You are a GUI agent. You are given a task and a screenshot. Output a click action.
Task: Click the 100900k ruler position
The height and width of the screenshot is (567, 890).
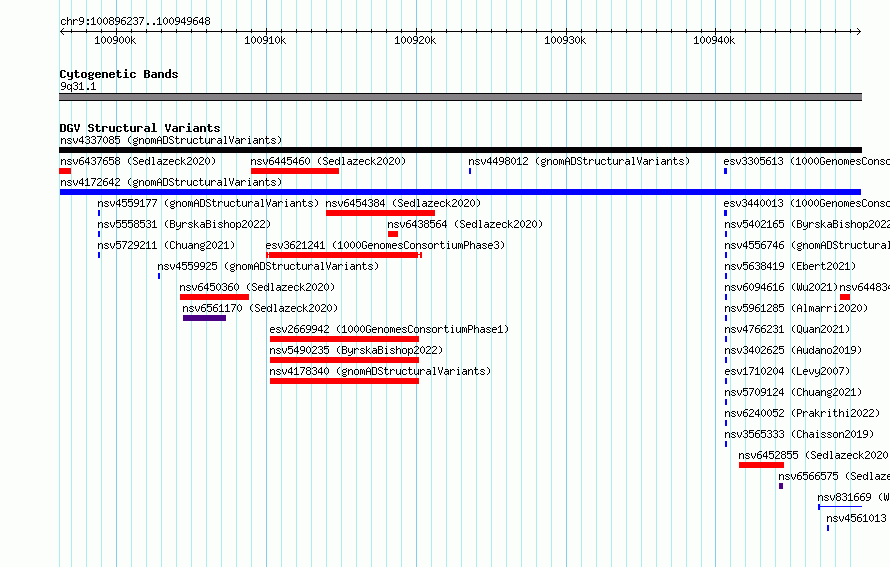pyautogui.click(x=115, y=40)
